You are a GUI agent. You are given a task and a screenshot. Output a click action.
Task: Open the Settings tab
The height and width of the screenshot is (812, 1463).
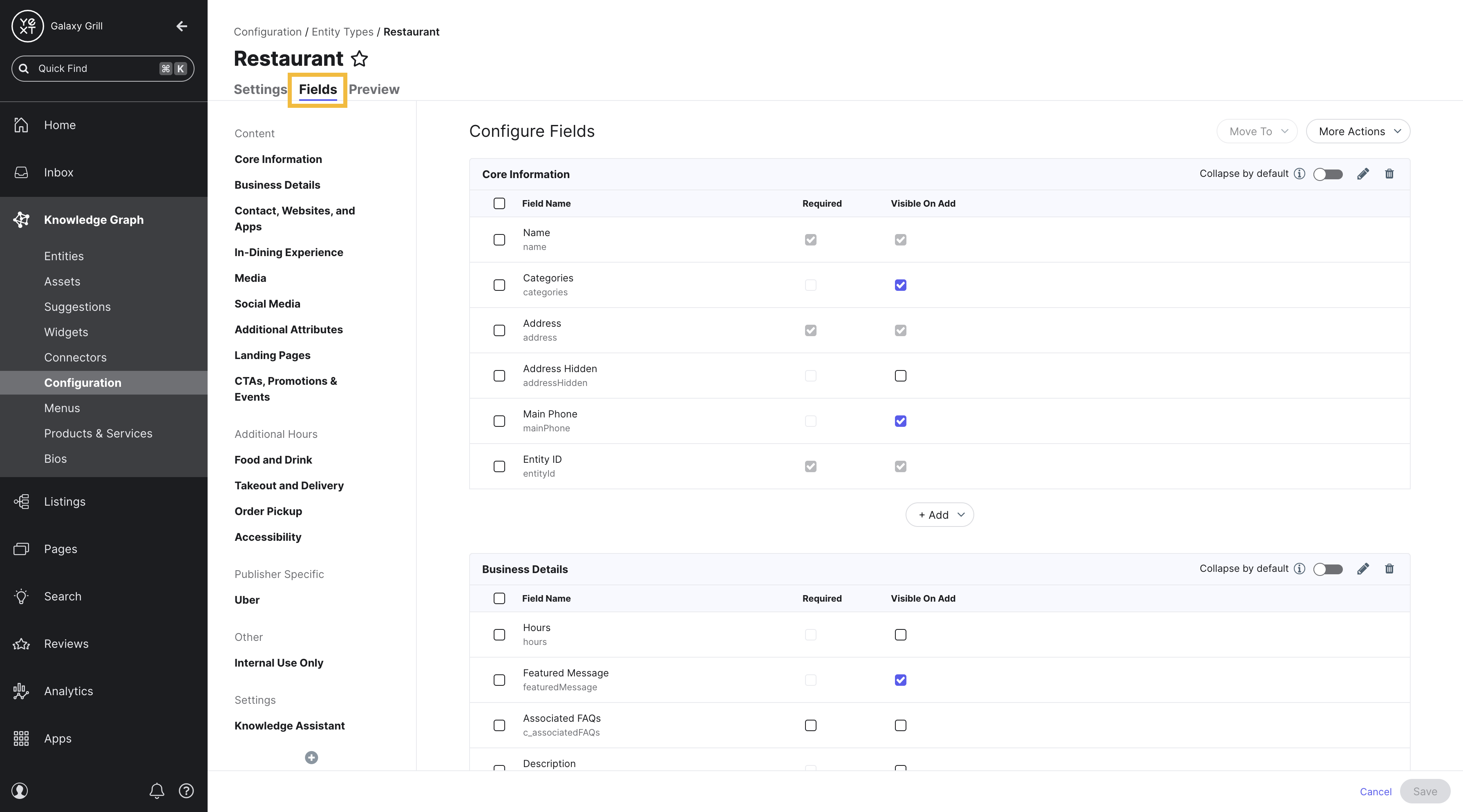tap(260, 89)
